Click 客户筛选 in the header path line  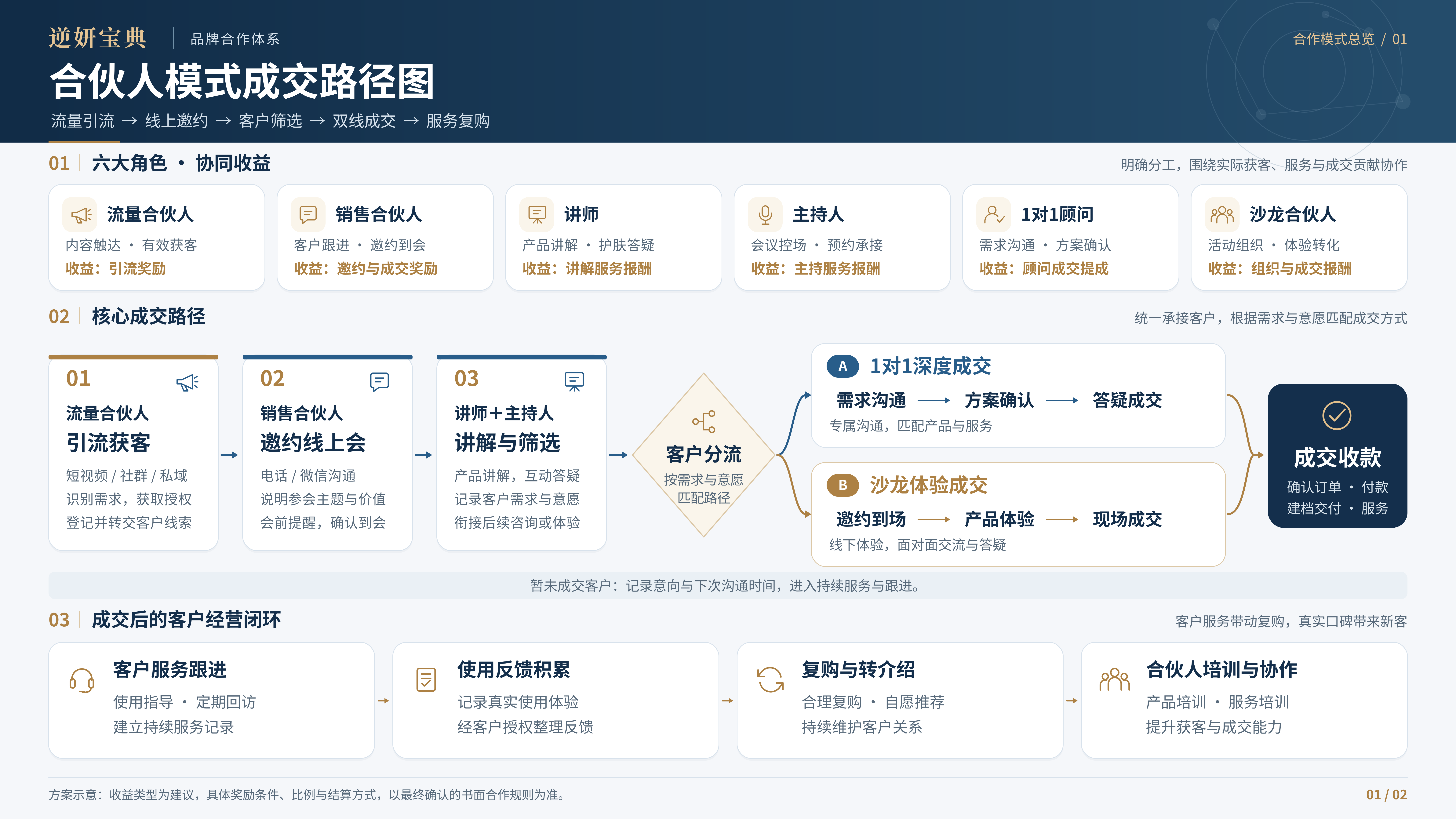tap(270, 121)
